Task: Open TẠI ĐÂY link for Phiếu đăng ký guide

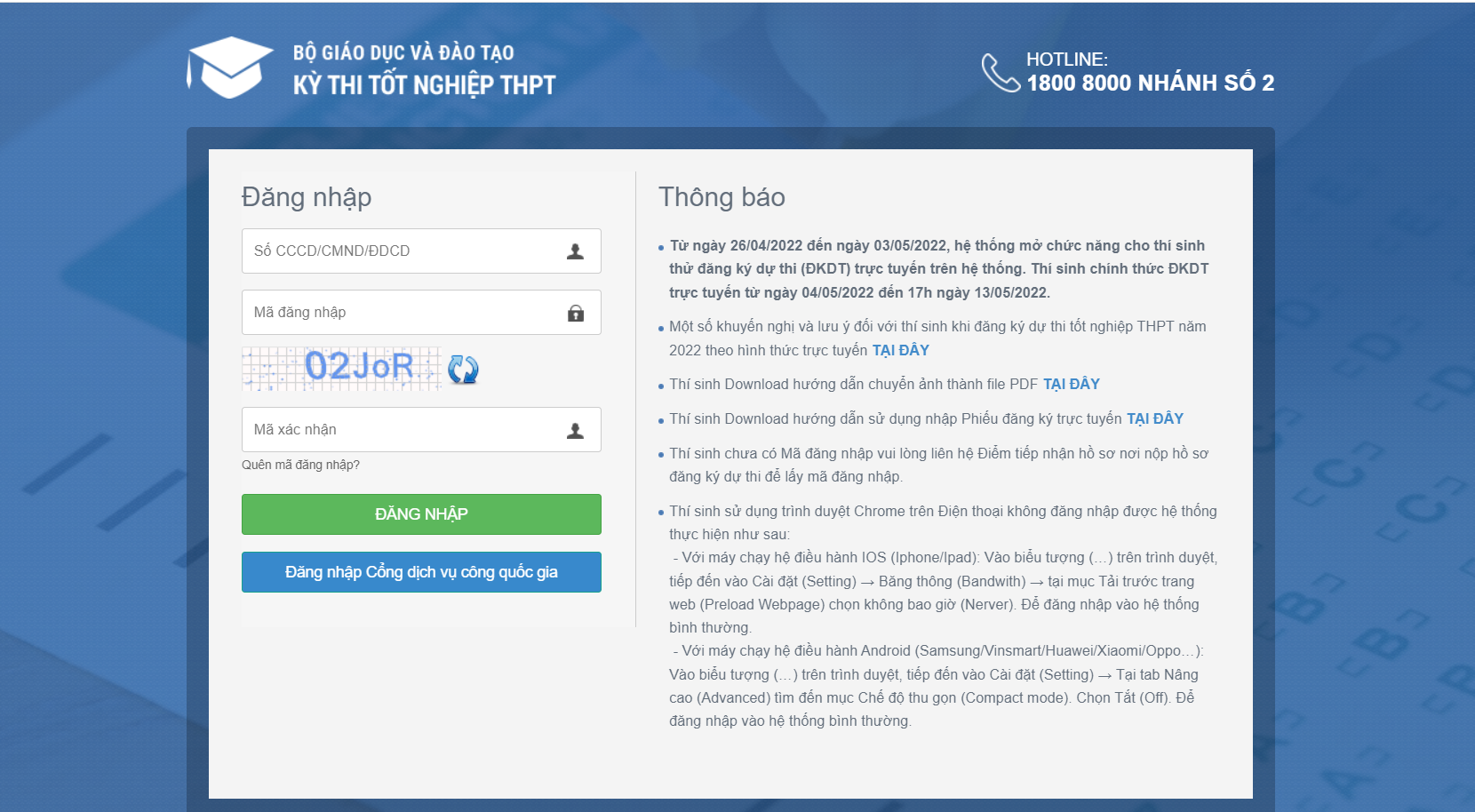Action: pyautogui.click(x=1154, y=418)
